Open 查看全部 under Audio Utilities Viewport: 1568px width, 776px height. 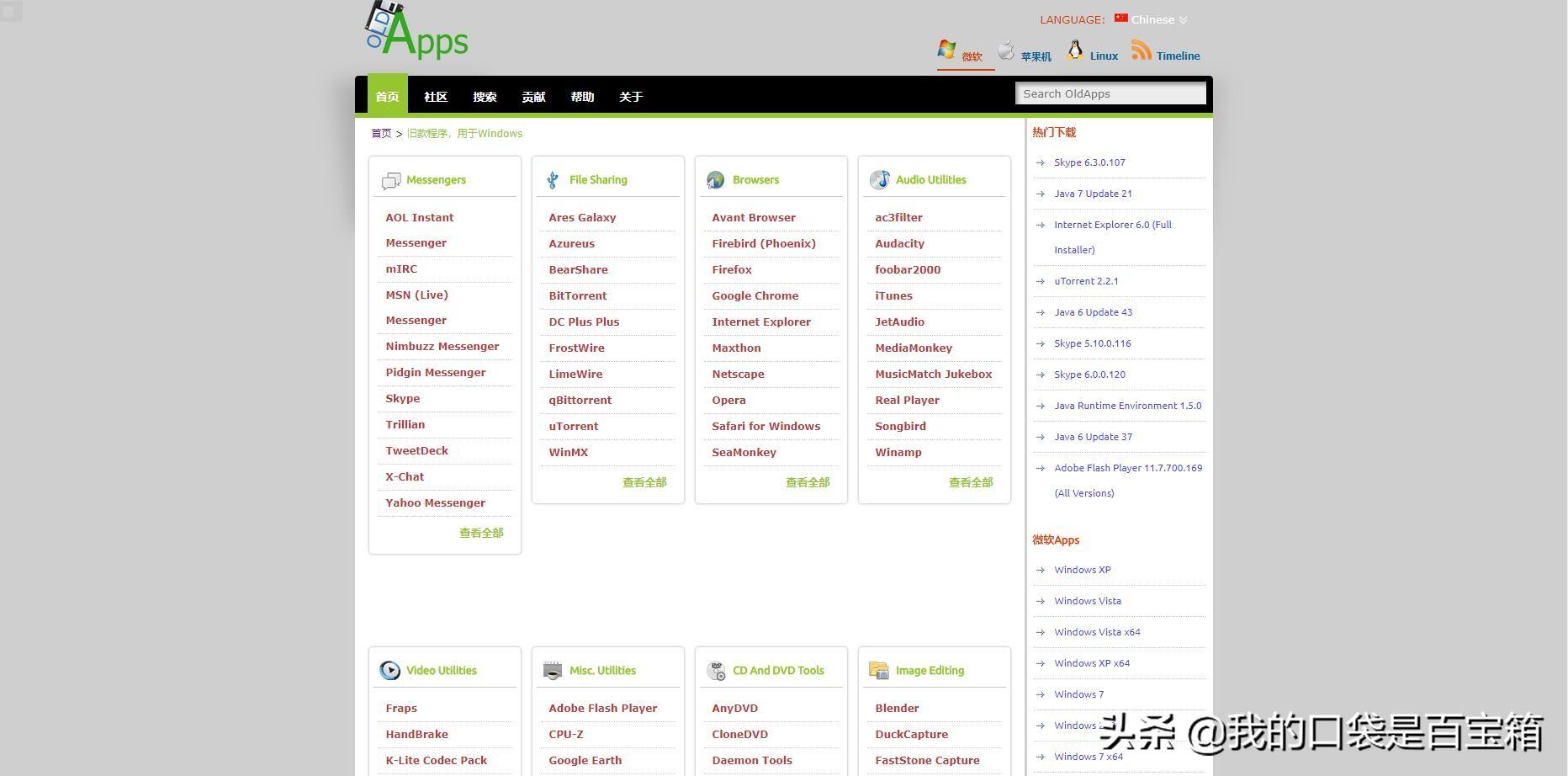click(x=971, y=482)
